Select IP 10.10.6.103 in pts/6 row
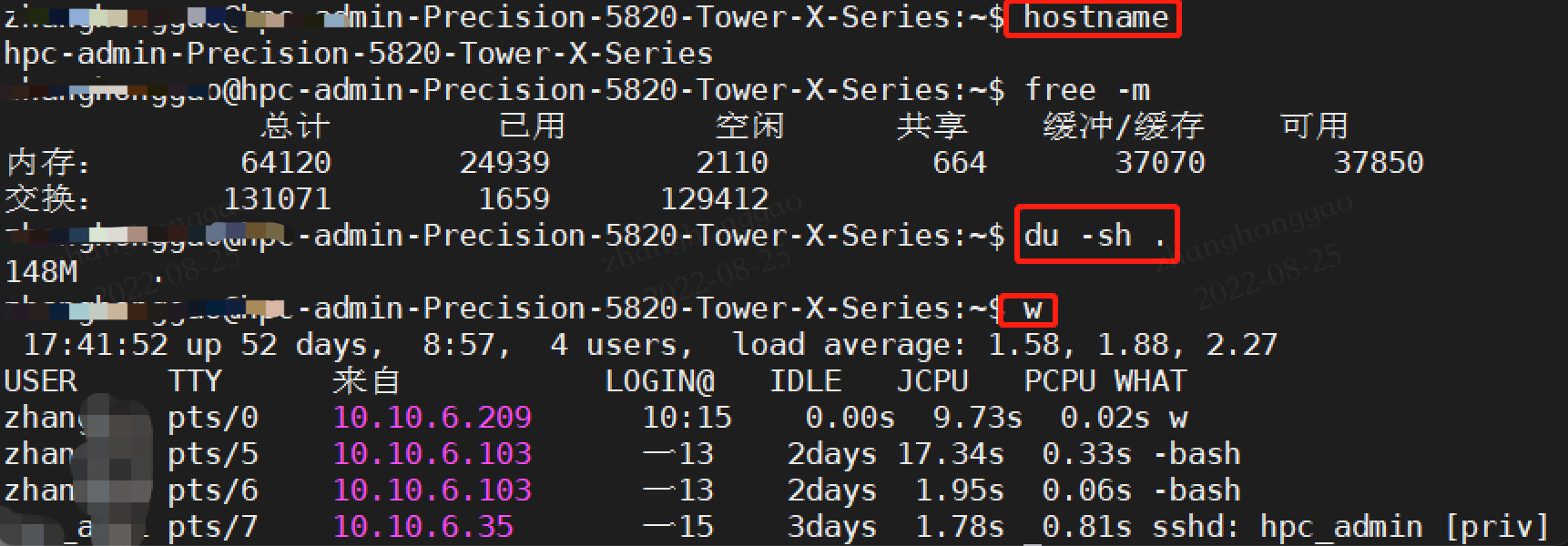The image size is (1568, 546). [432, 490]
